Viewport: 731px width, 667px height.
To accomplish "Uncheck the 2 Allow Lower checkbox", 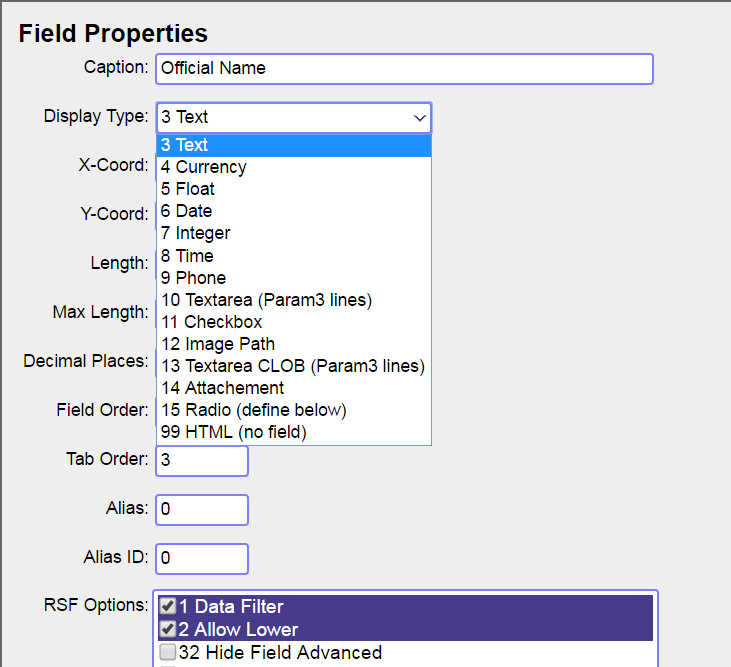I will click(168, 629).
